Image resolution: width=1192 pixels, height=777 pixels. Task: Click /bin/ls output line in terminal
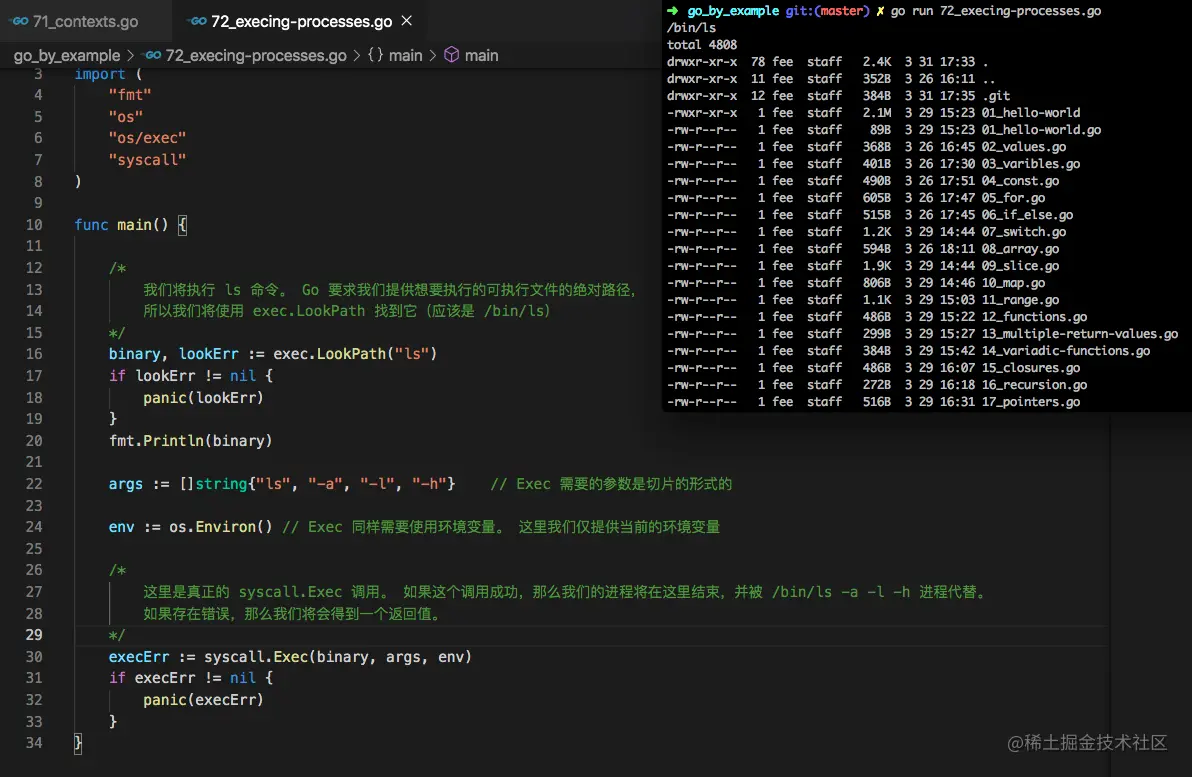tap(691, 27)
